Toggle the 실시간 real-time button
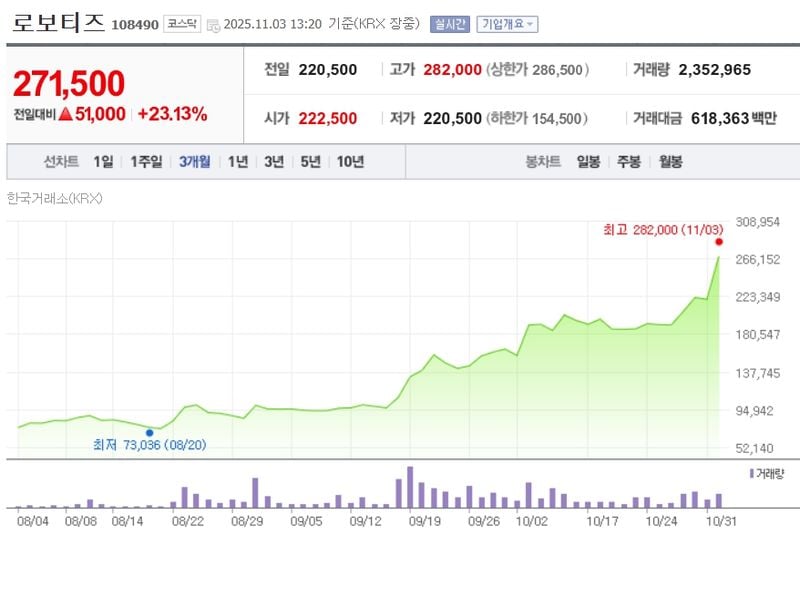Image resolution: width=800 pixels, height=589 pixels. click(449, 24)
